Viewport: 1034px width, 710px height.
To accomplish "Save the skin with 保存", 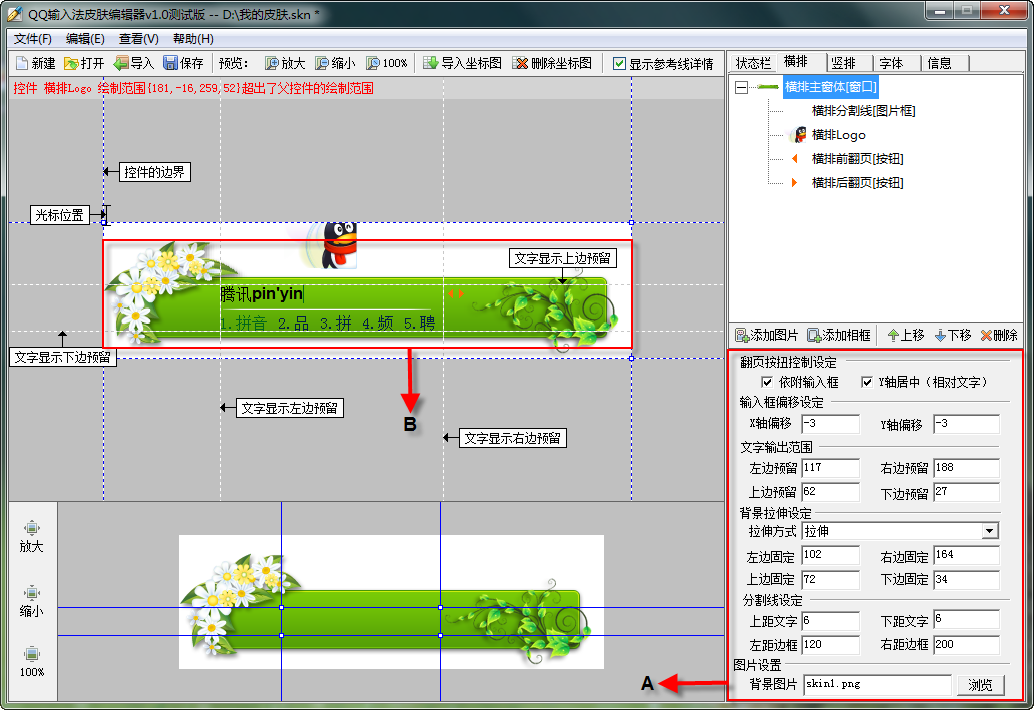I will tap(183, 63).
